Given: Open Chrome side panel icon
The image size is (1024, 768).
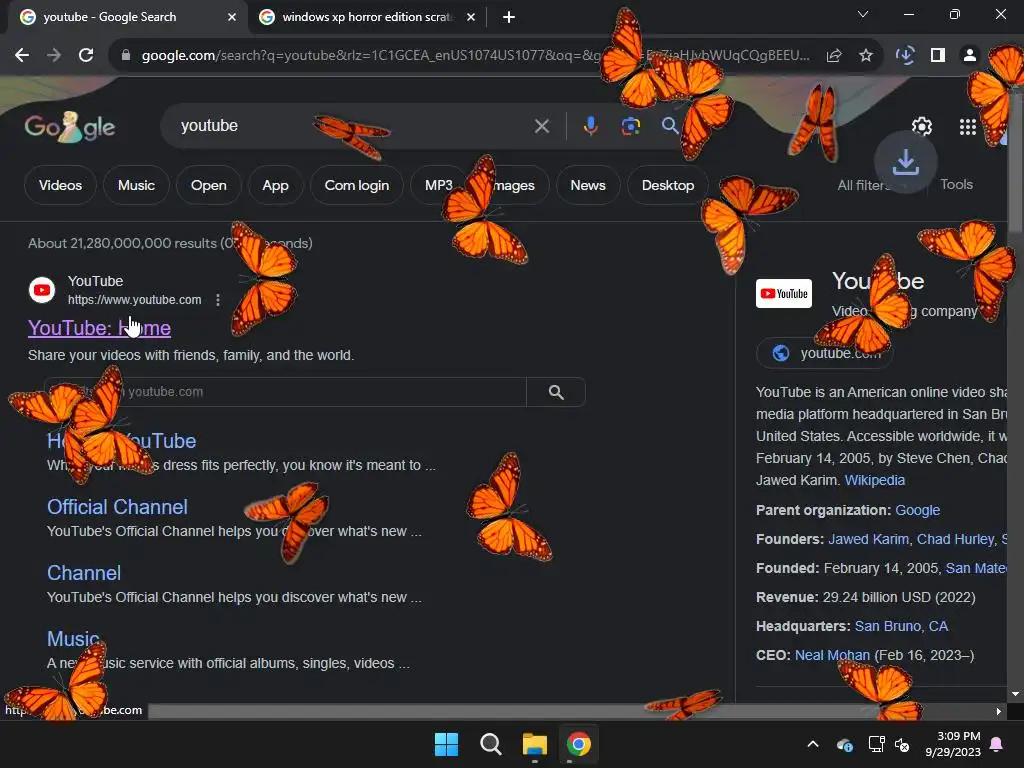Looking at the screenshot, I should 938,56.
